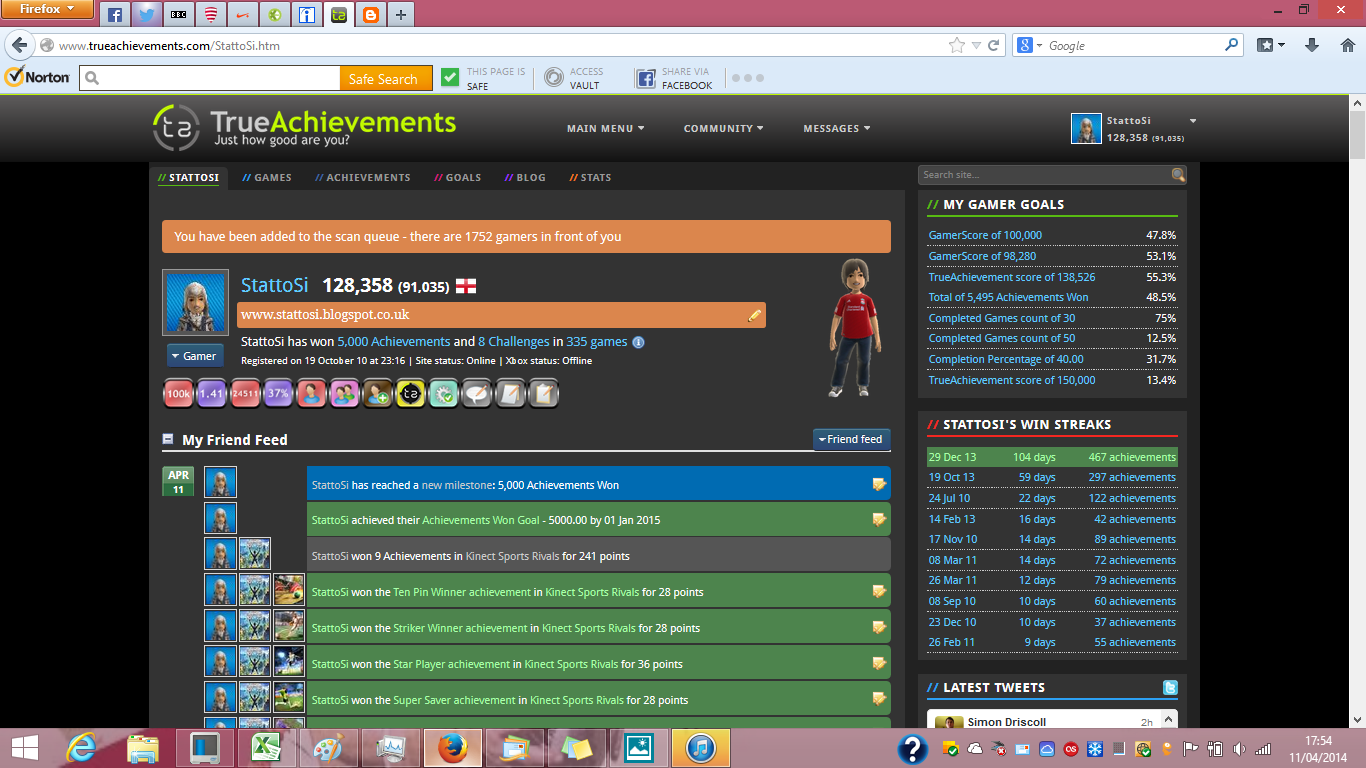Select the Stats profile tab
Viewport: 1366px width, 768px height.
coord(590,177)
